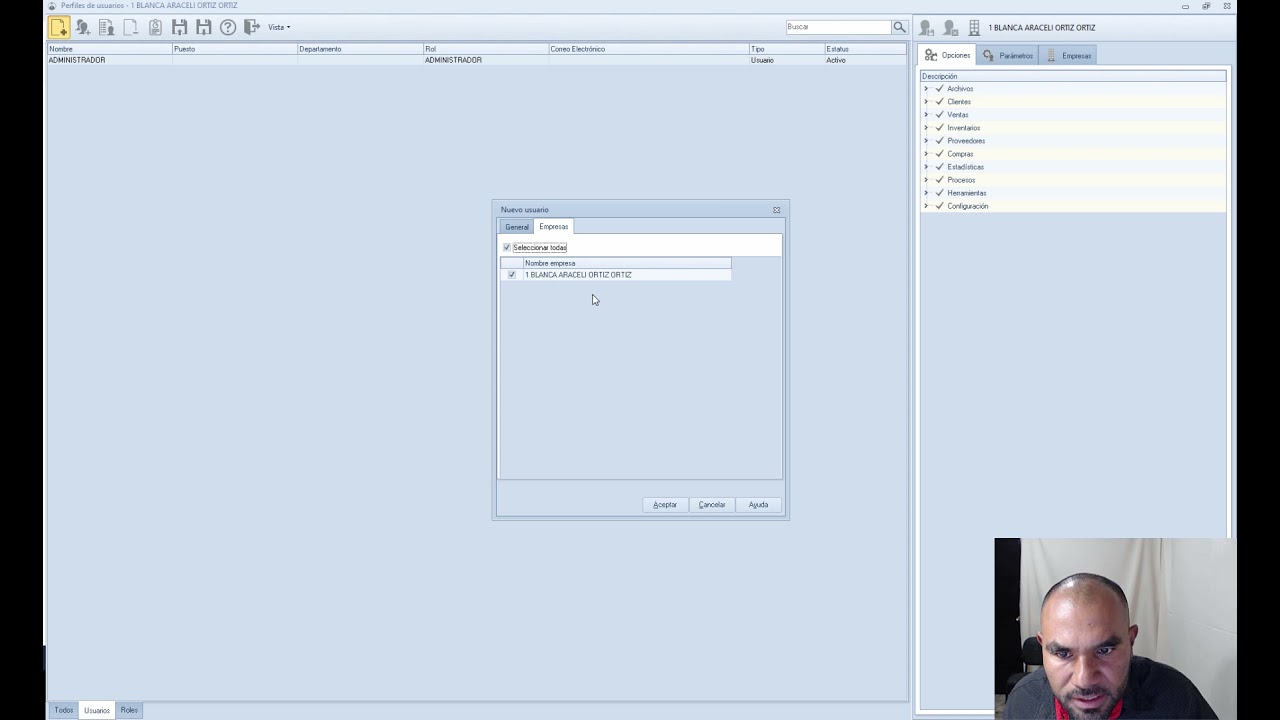The image size is (1280, 720).
Task: Toggle the Inventarios permission checkmark
Action: [x=939, y=128]
